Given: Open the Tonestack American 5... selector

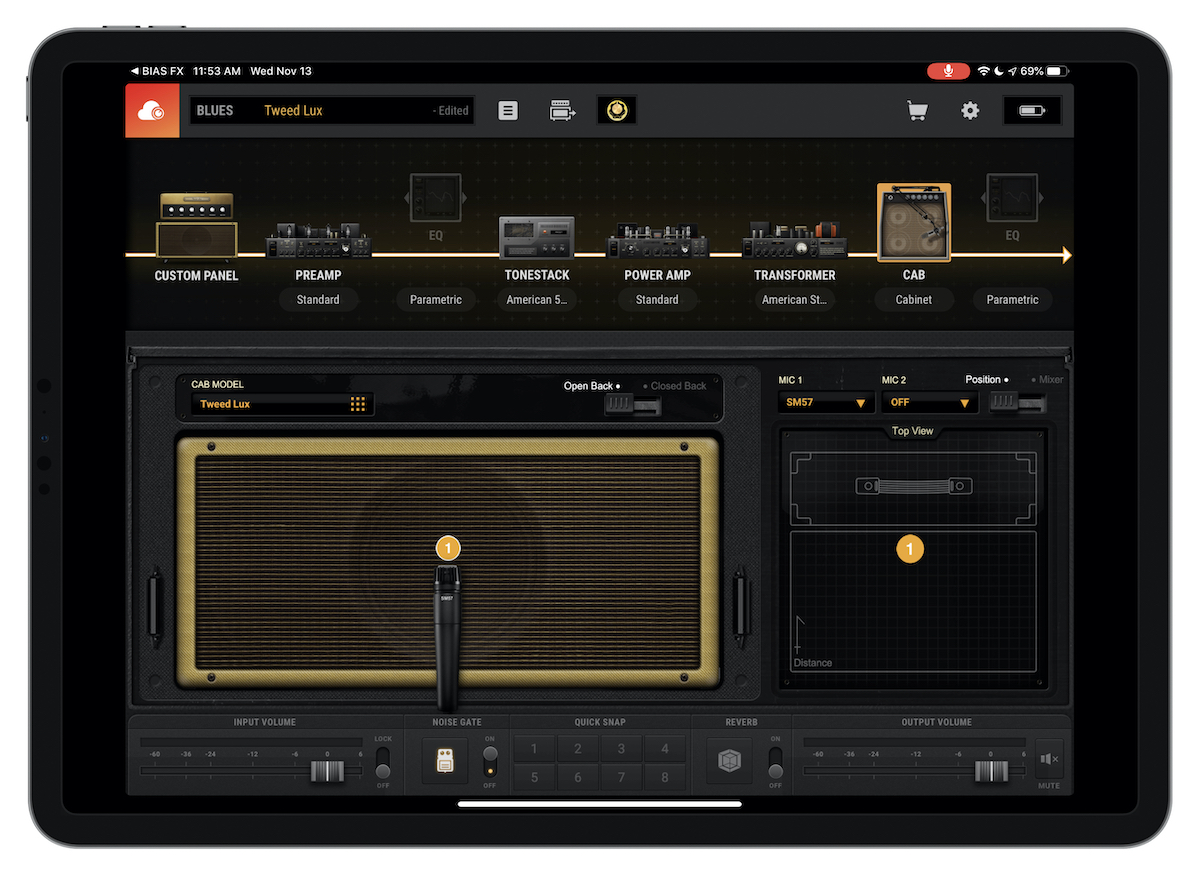Looking at the screenshot, I should point(537,300).
